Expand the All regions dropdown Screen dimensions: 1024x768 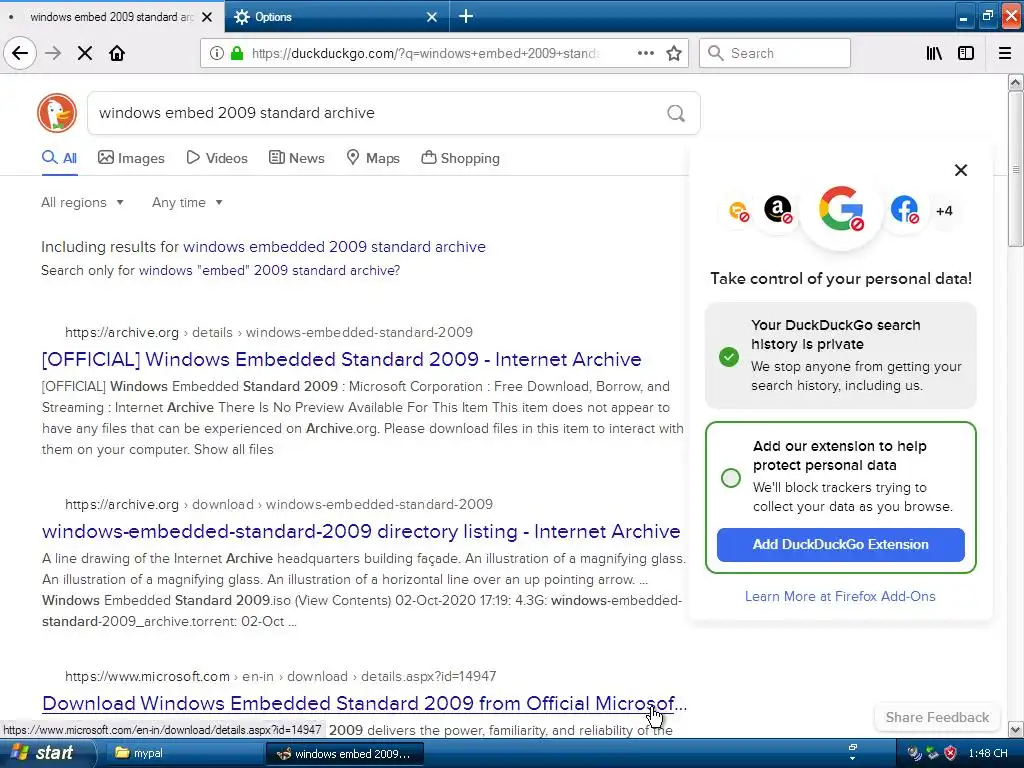(82, 202)
